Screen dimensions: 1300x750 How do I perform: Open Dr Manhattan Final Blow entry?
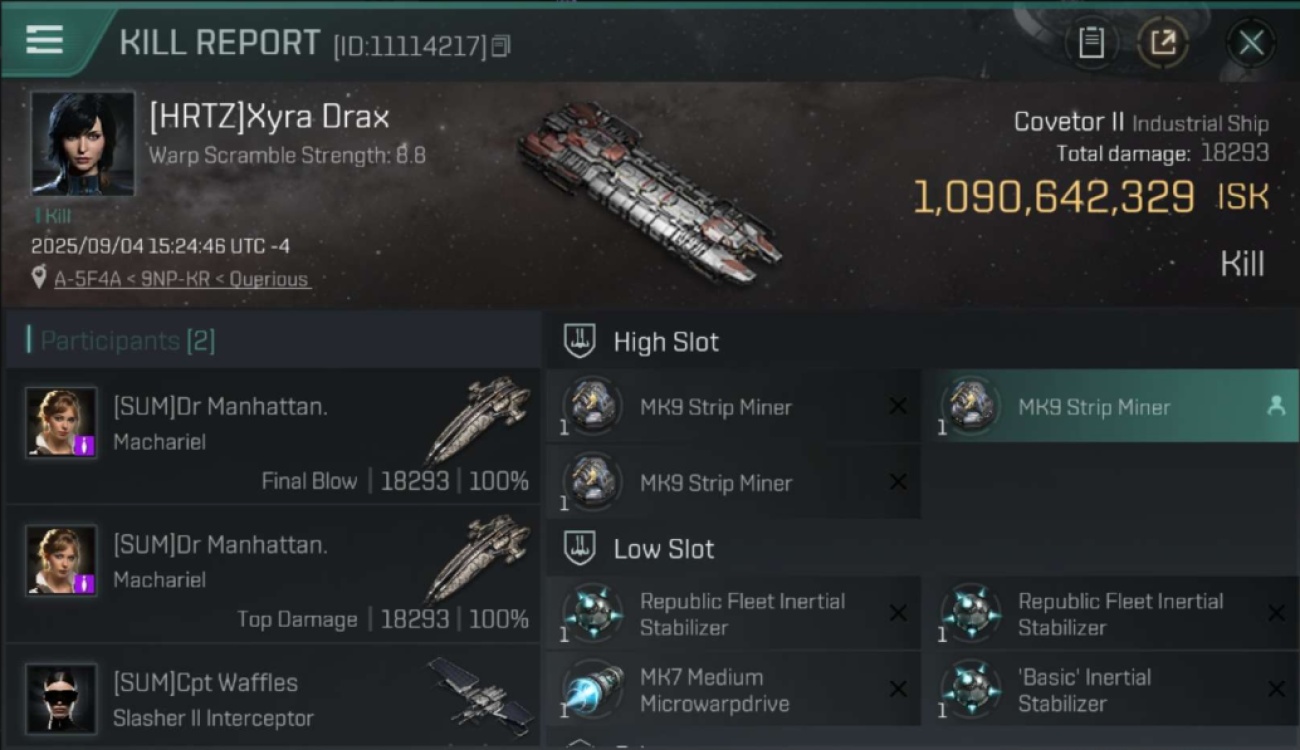tap(273, 435)
